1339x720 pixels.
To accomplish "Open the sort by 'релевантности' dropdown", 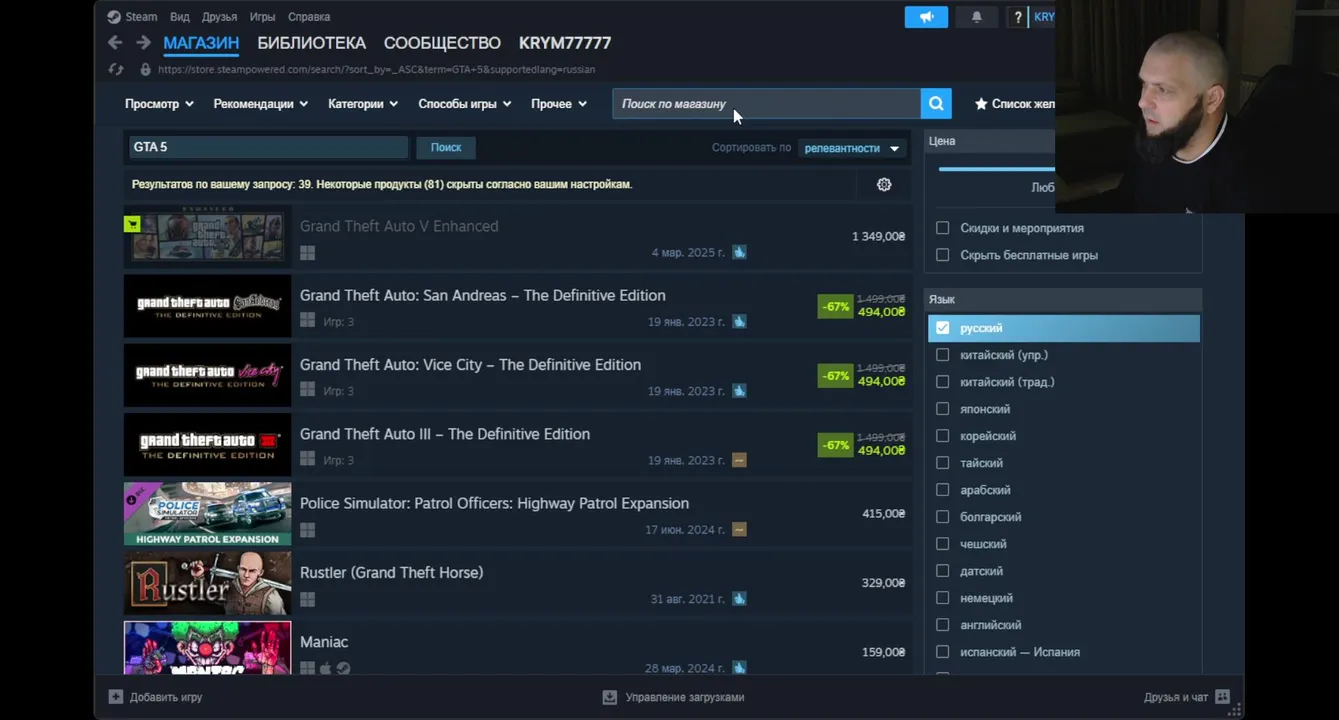I will [852, 148].
